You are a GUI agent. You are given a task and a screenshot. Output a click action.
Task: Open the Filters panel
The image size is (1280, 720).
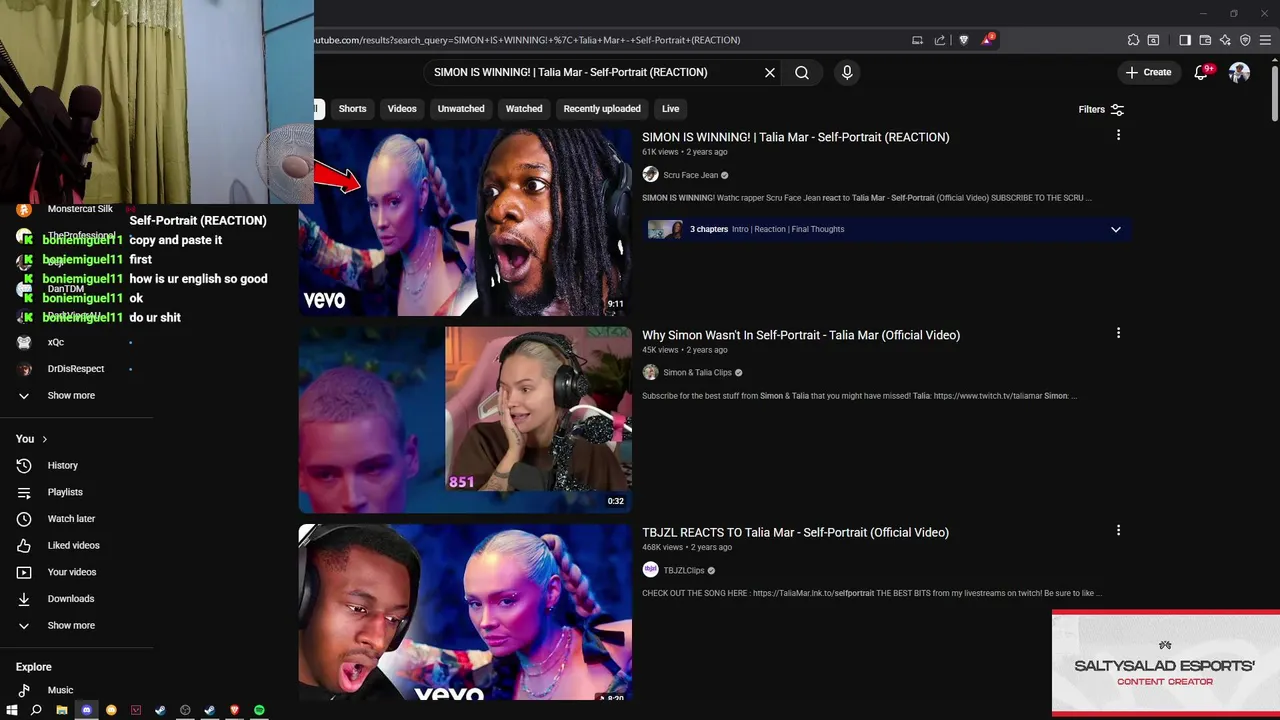1101,109
